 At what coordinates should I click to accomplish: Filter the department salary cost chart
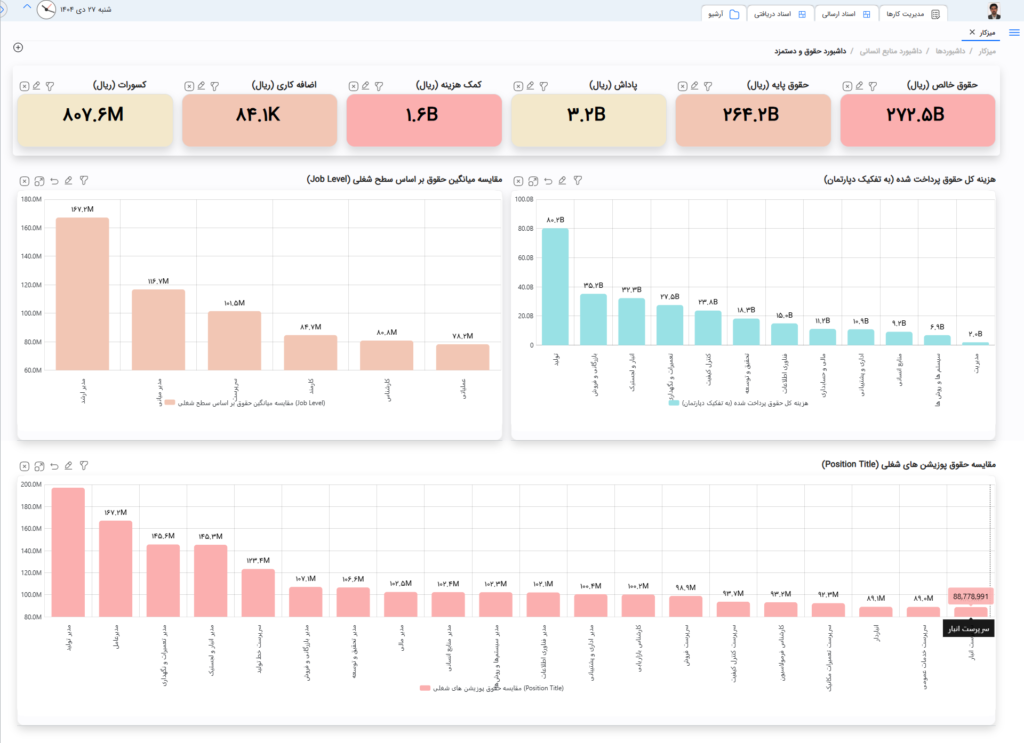[x=578, y=181]
